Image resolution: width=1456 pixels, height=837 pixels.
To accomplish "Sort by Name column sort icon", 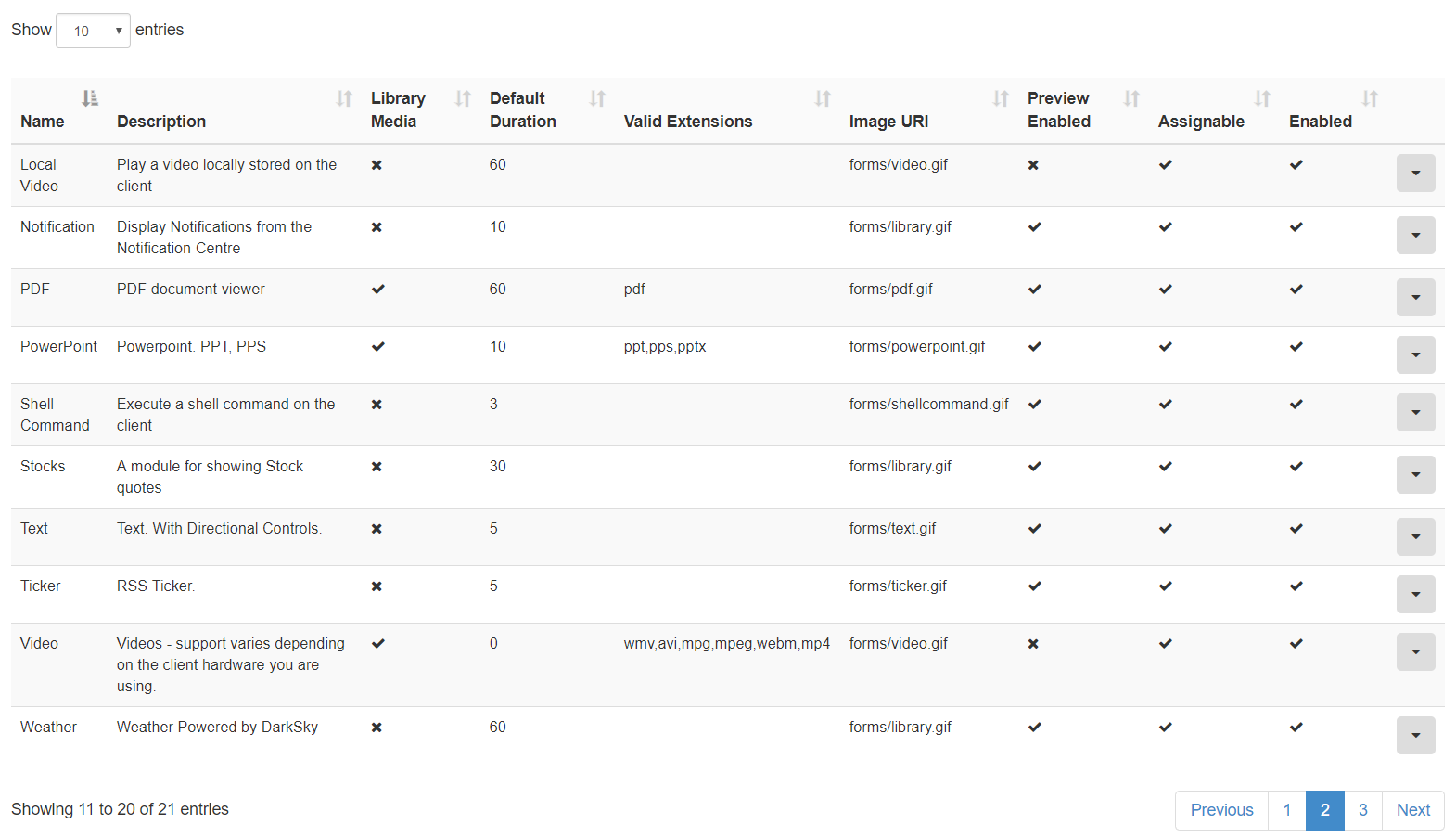I will pos(90,98).
